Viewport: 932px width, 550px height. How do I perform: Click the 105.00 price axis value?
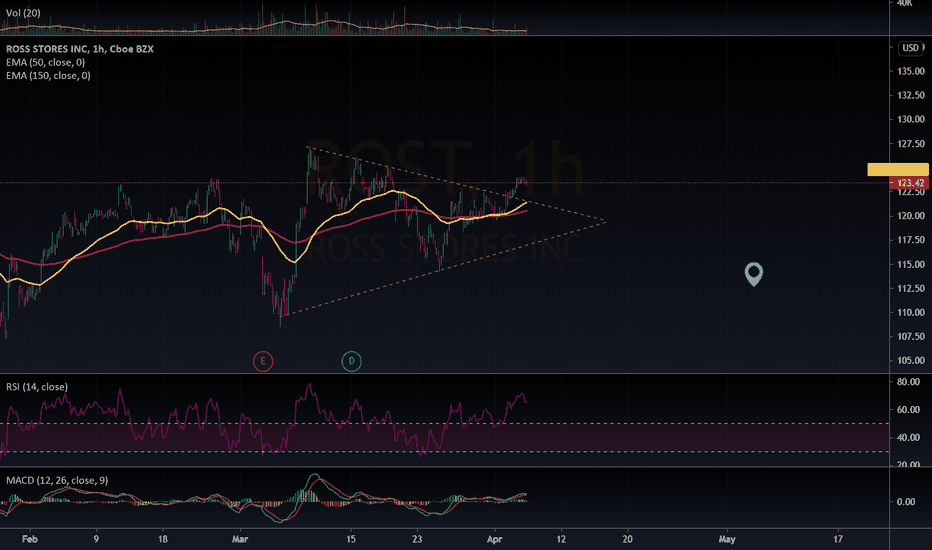tap(911, 361)
